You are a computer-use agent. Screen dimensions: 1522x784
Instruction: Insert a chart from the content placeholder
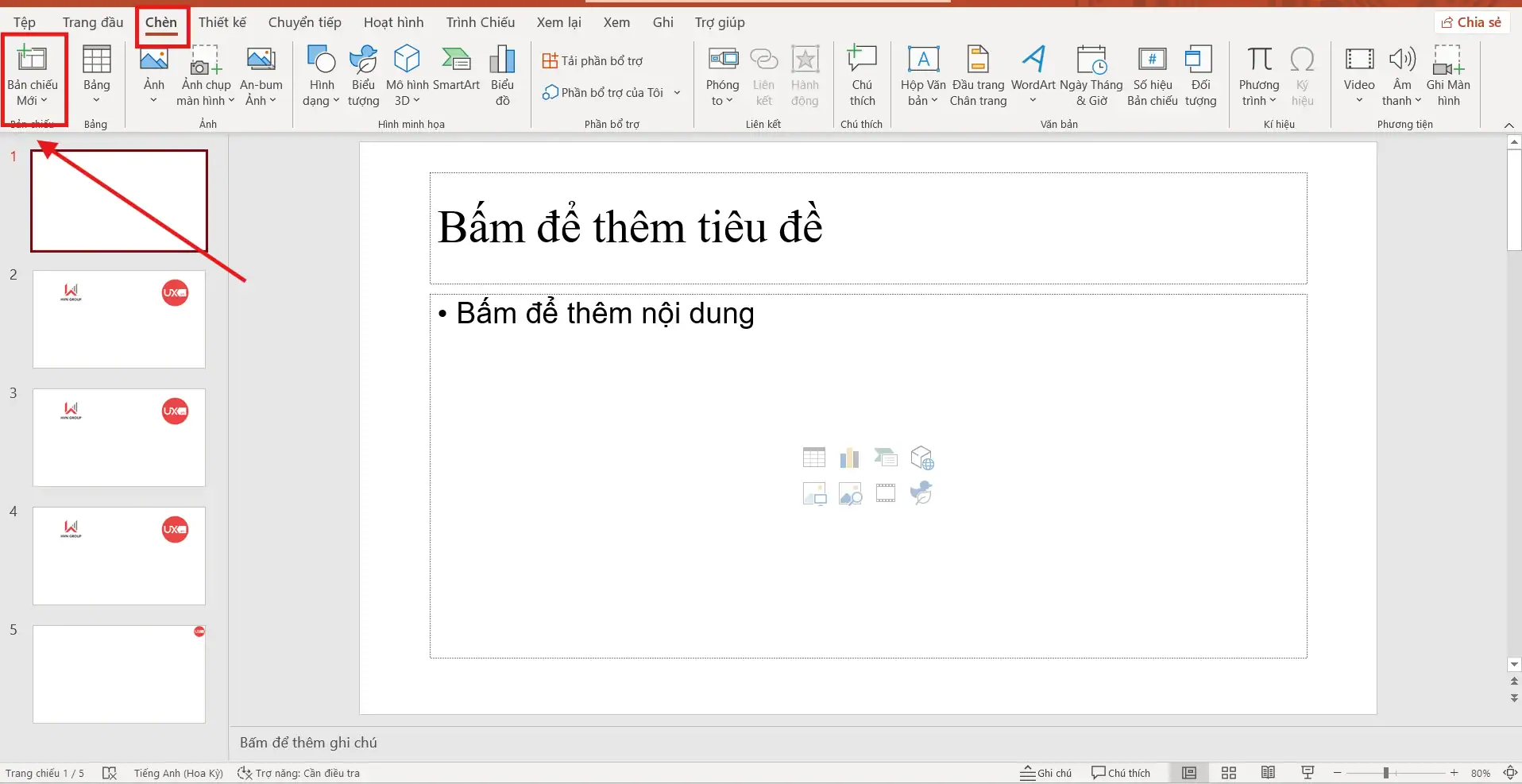pos(850,458)
